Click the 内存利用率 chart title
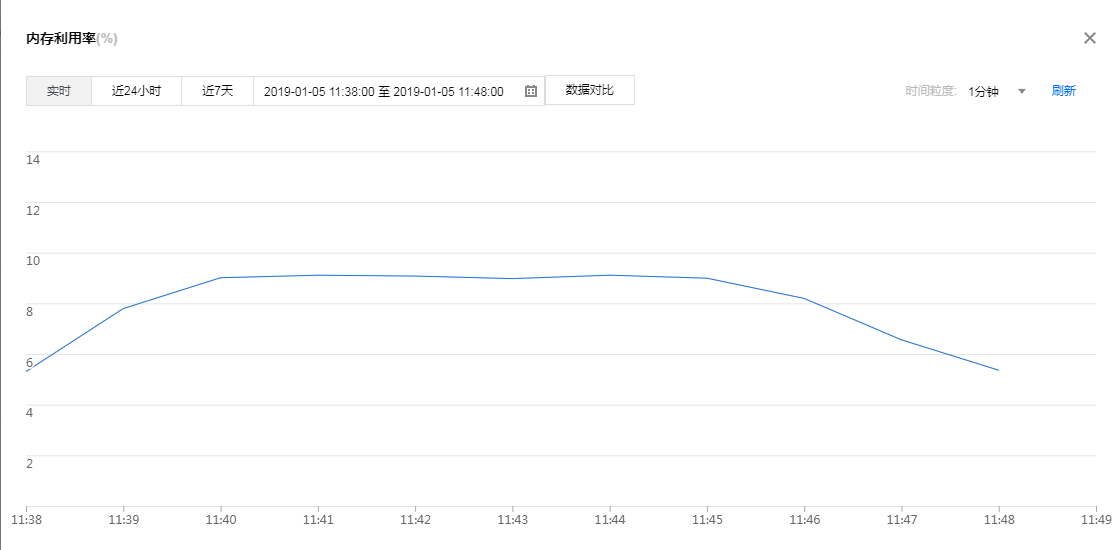 point(61,38)
